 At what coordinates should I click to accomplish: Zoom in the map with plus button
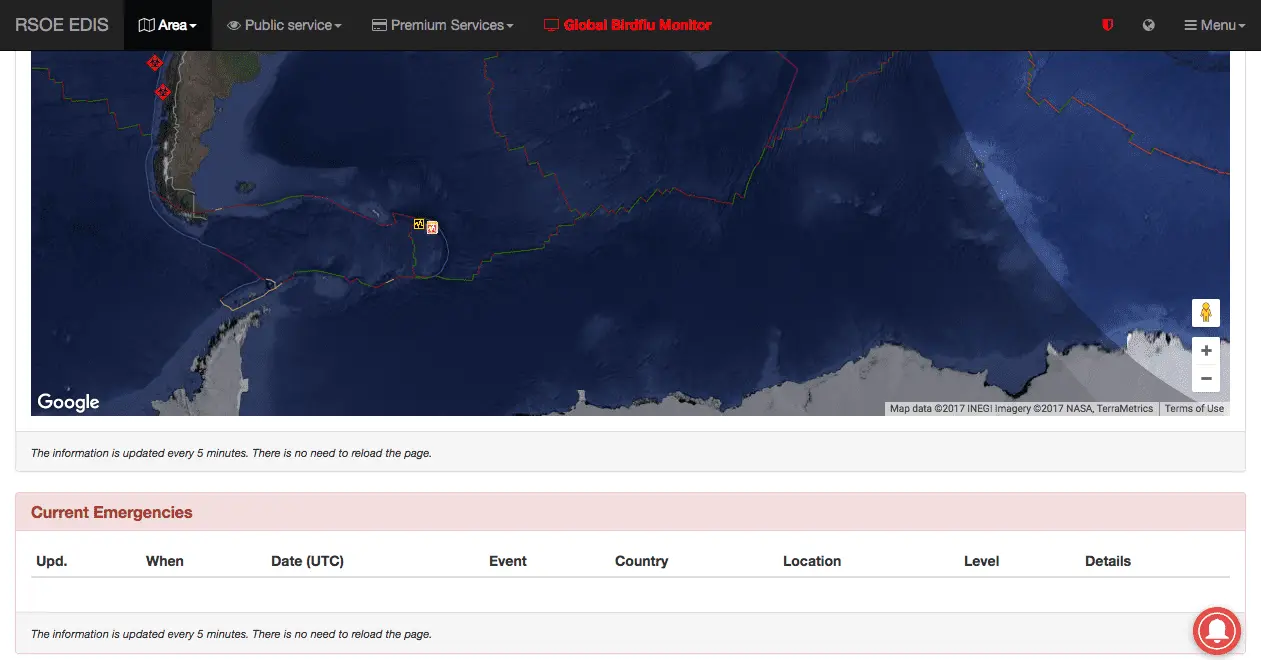[1206, 351]
